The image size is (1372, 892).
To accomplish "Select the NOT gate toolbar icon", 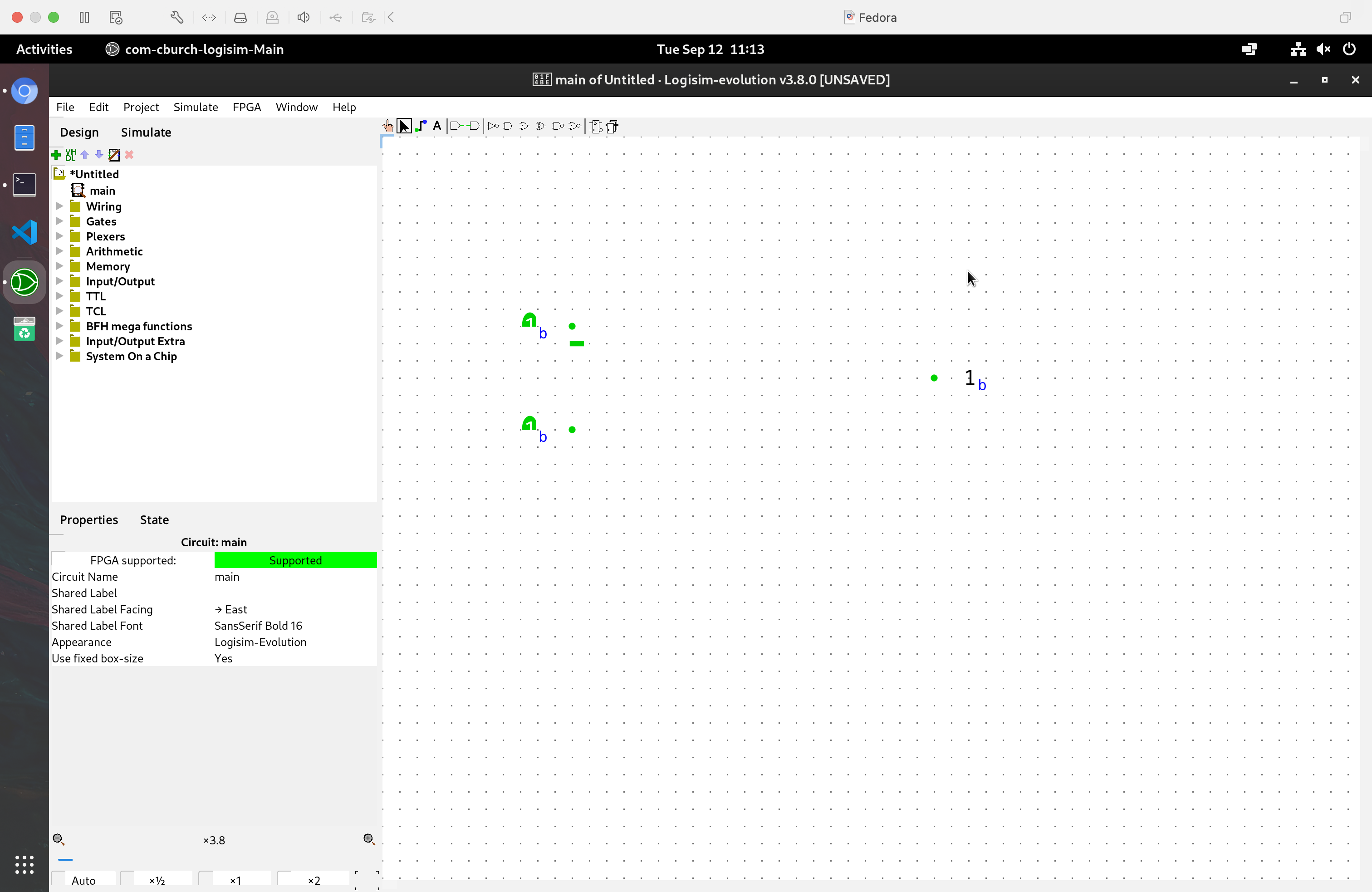I will (493, 126).
